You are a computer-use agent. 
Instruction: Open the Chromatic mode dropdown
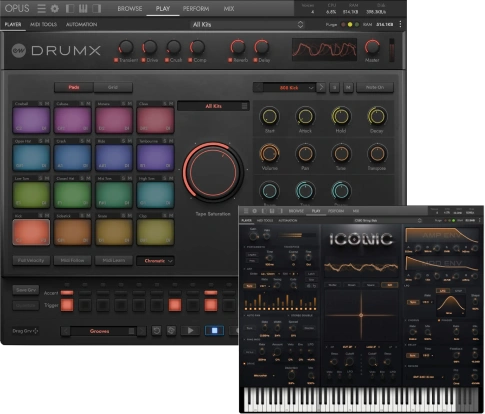tap(155, 261)
